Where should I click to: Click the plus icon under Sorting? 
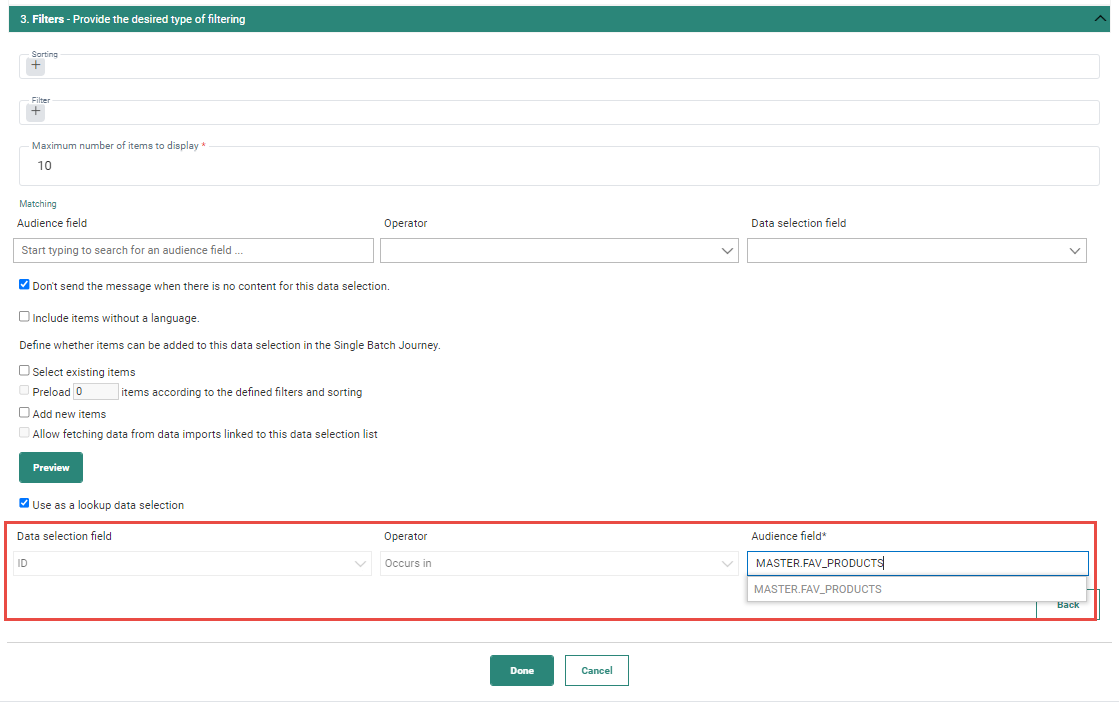[x=36, y=66]
